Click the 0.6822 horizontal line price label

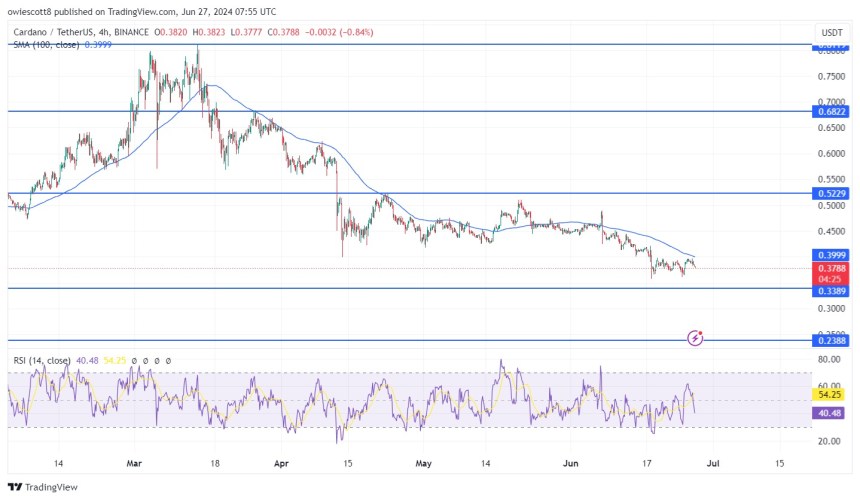[833, 113]
